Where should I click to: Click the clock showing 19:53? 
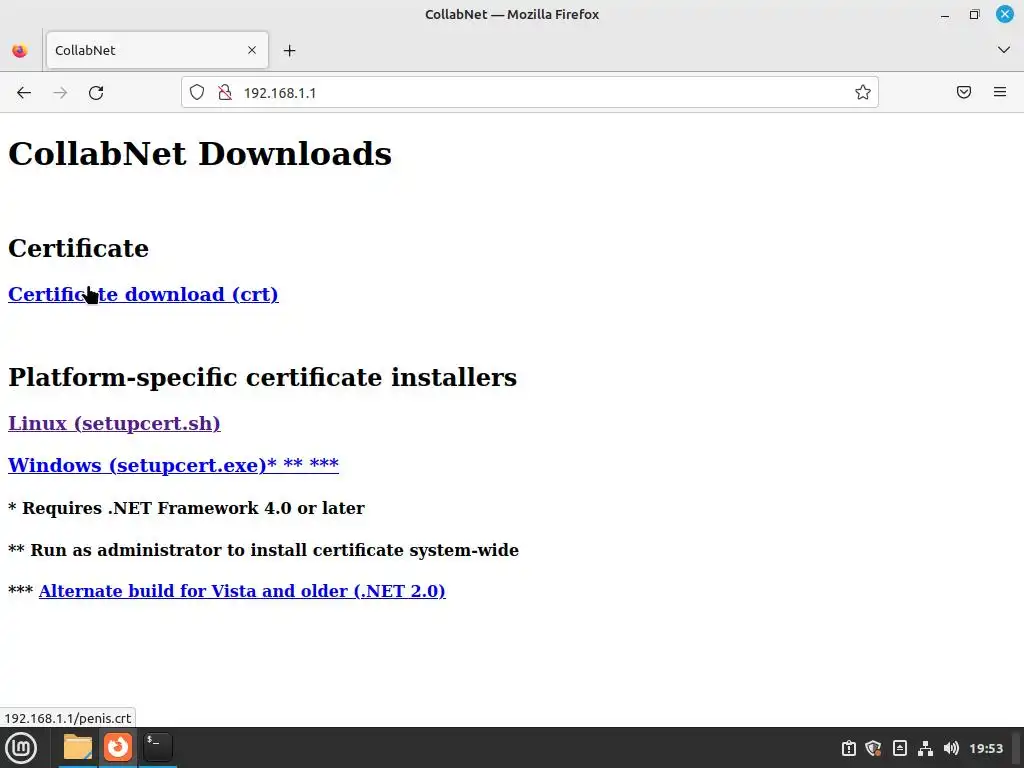985,748
